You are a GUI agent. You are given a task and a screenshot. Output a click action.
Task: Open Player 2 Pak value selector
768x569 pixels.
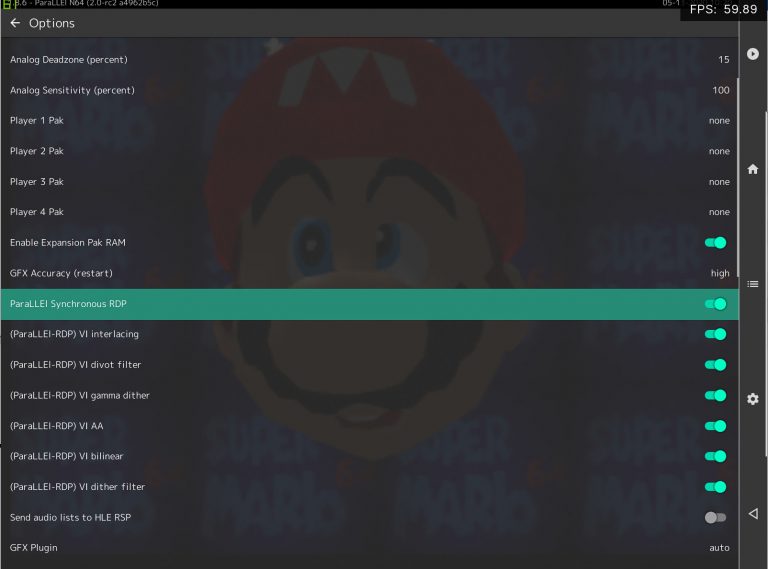coord(719,151)
